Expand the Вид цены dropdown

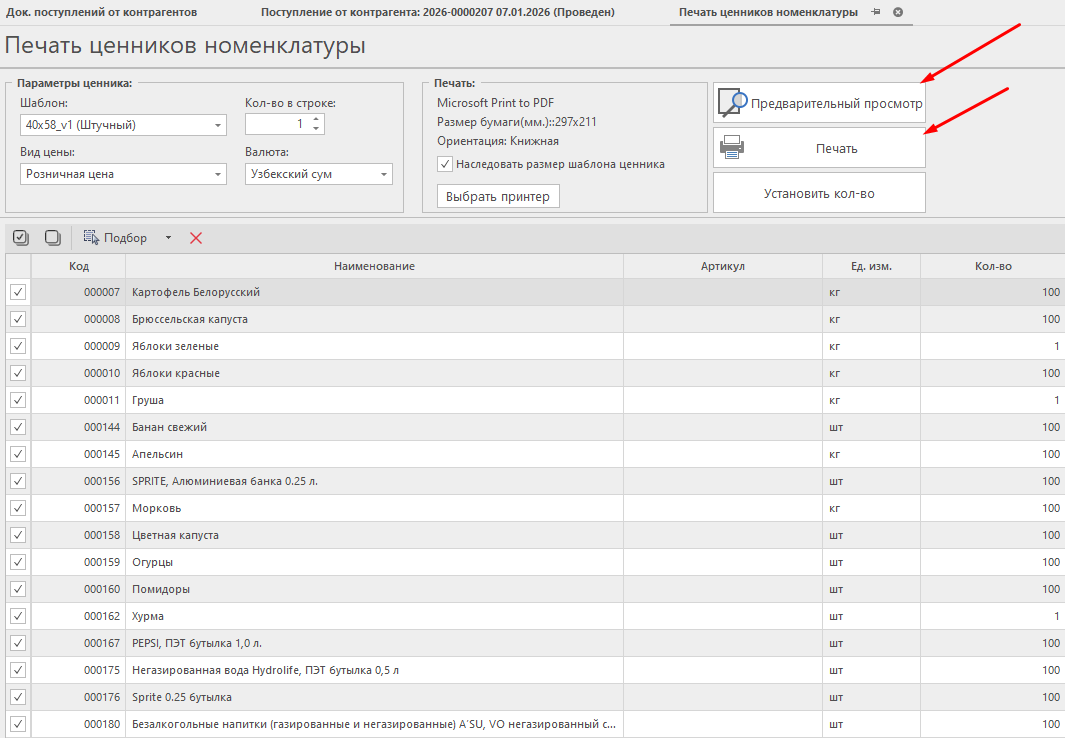click(218, 174)
